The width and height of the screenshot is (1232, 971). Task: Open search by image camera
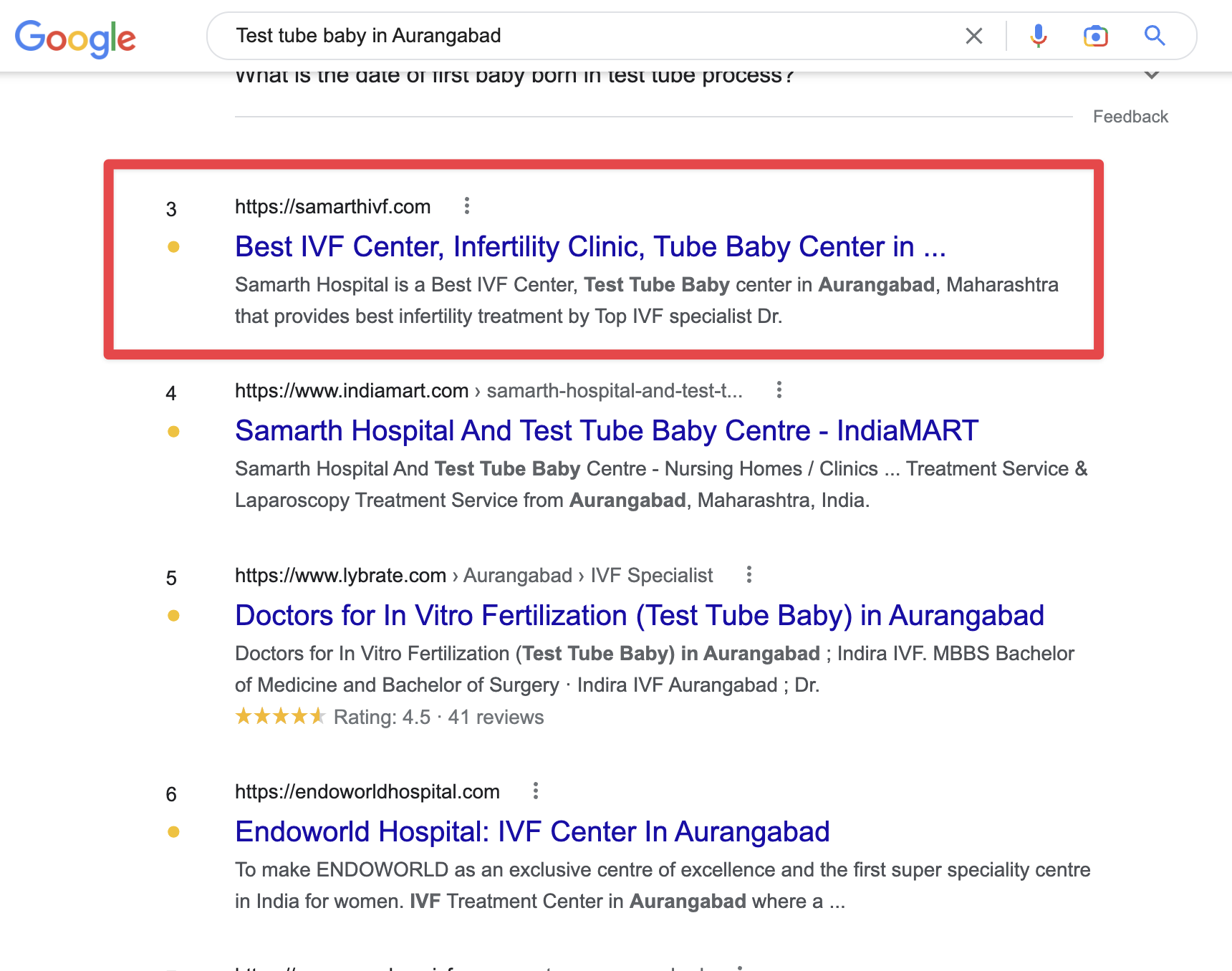[1095, 36]
